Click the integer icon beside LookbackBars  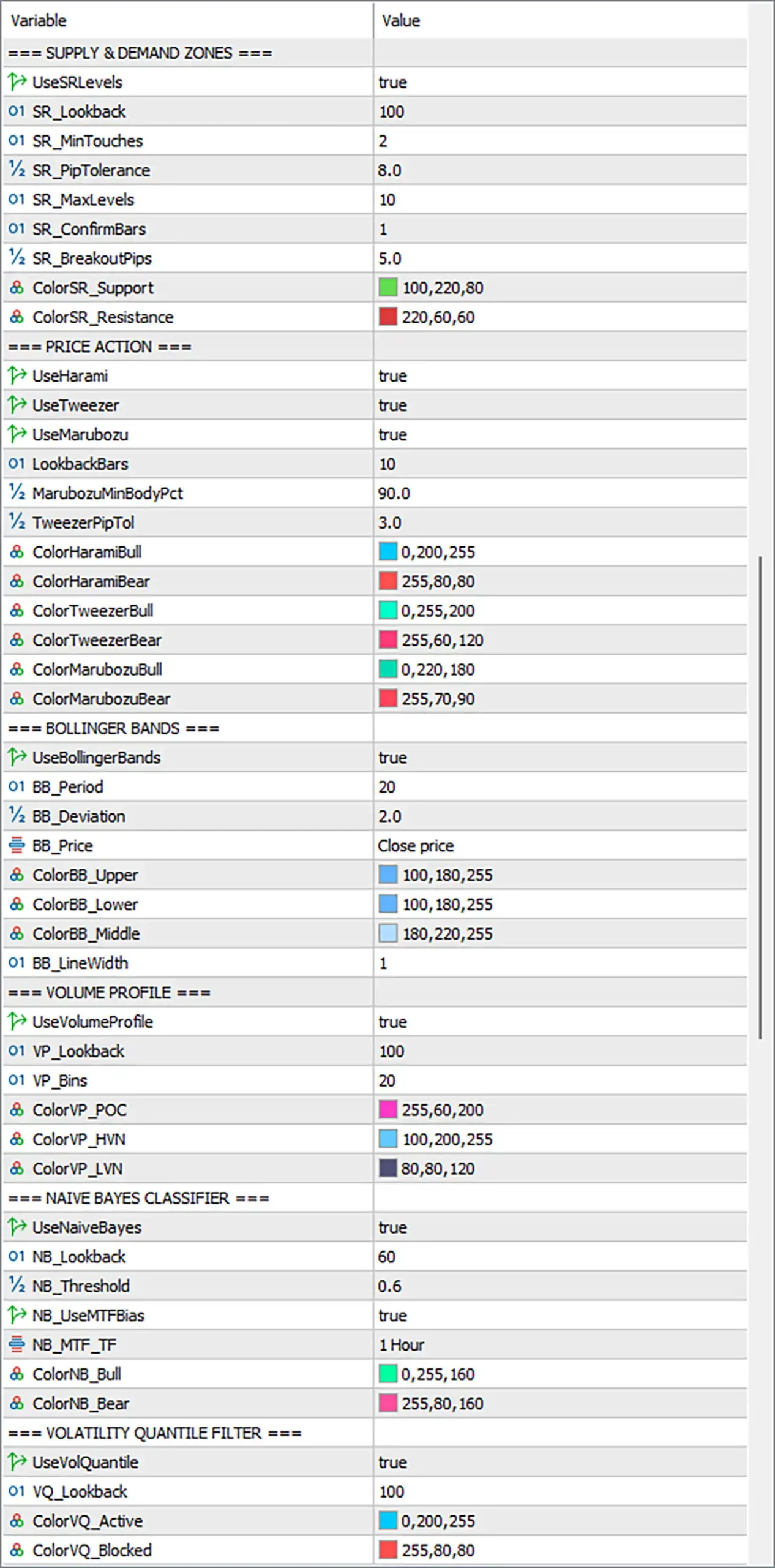click(17, 464)
